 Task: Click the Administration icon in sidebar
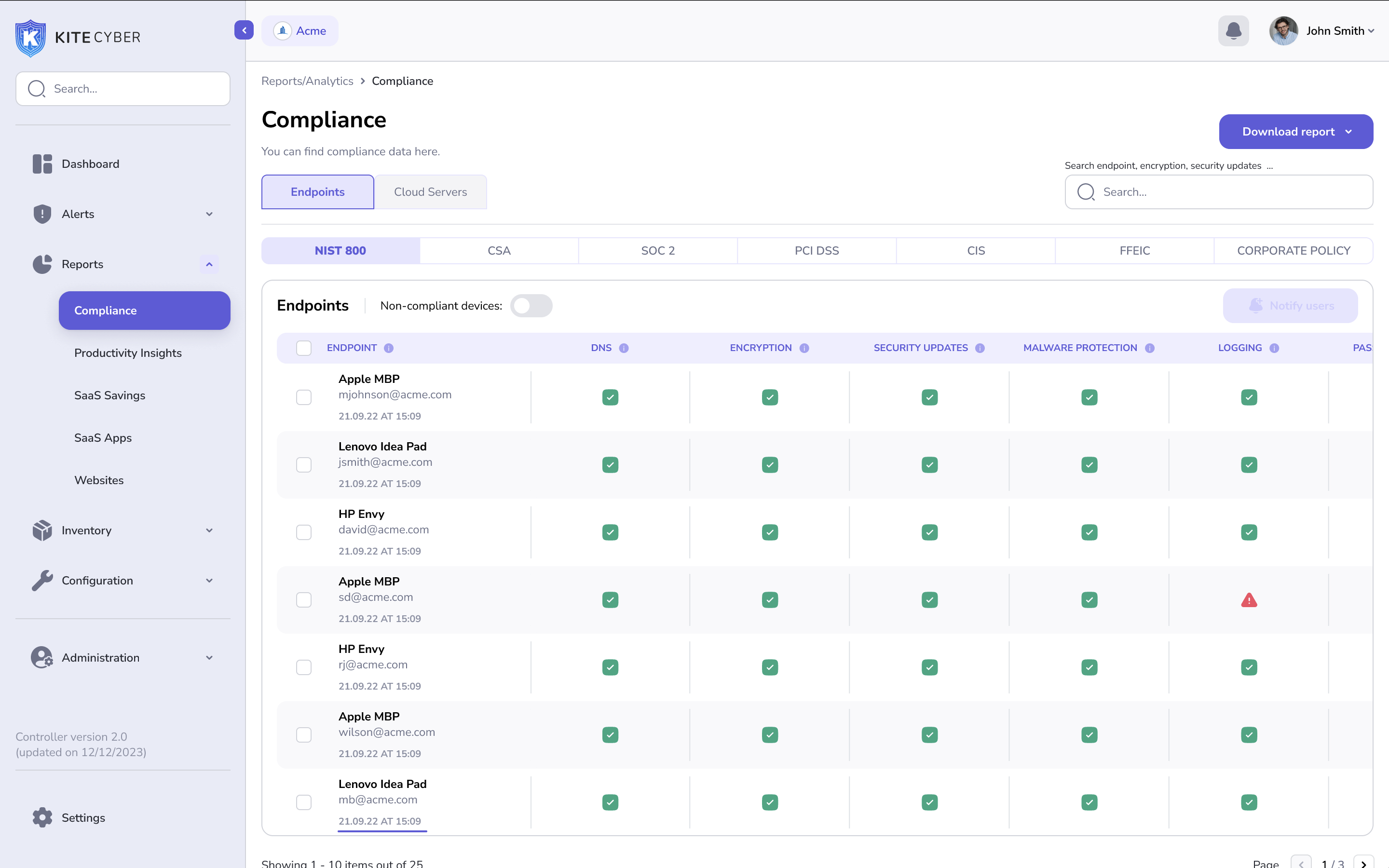click(x=41, y=657)
